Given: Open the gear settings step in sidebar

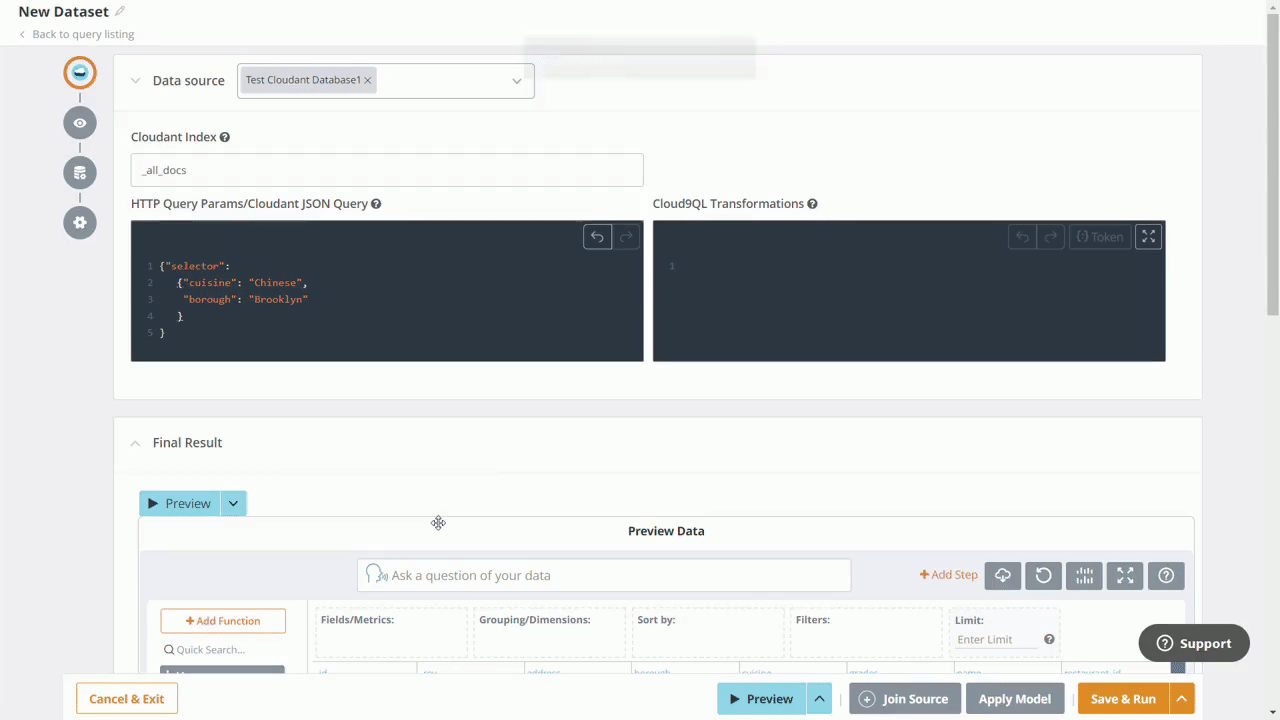Looking at the screenshot, I should (x=80, y=222).
